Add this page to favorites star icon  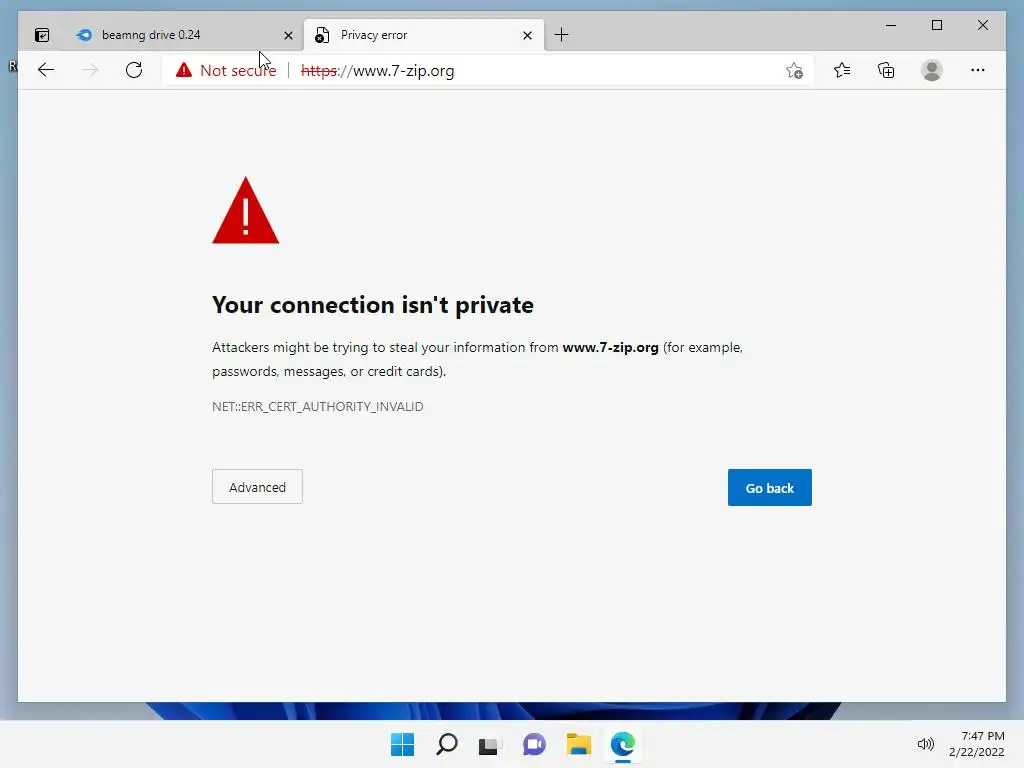click(x=794, y=71)
